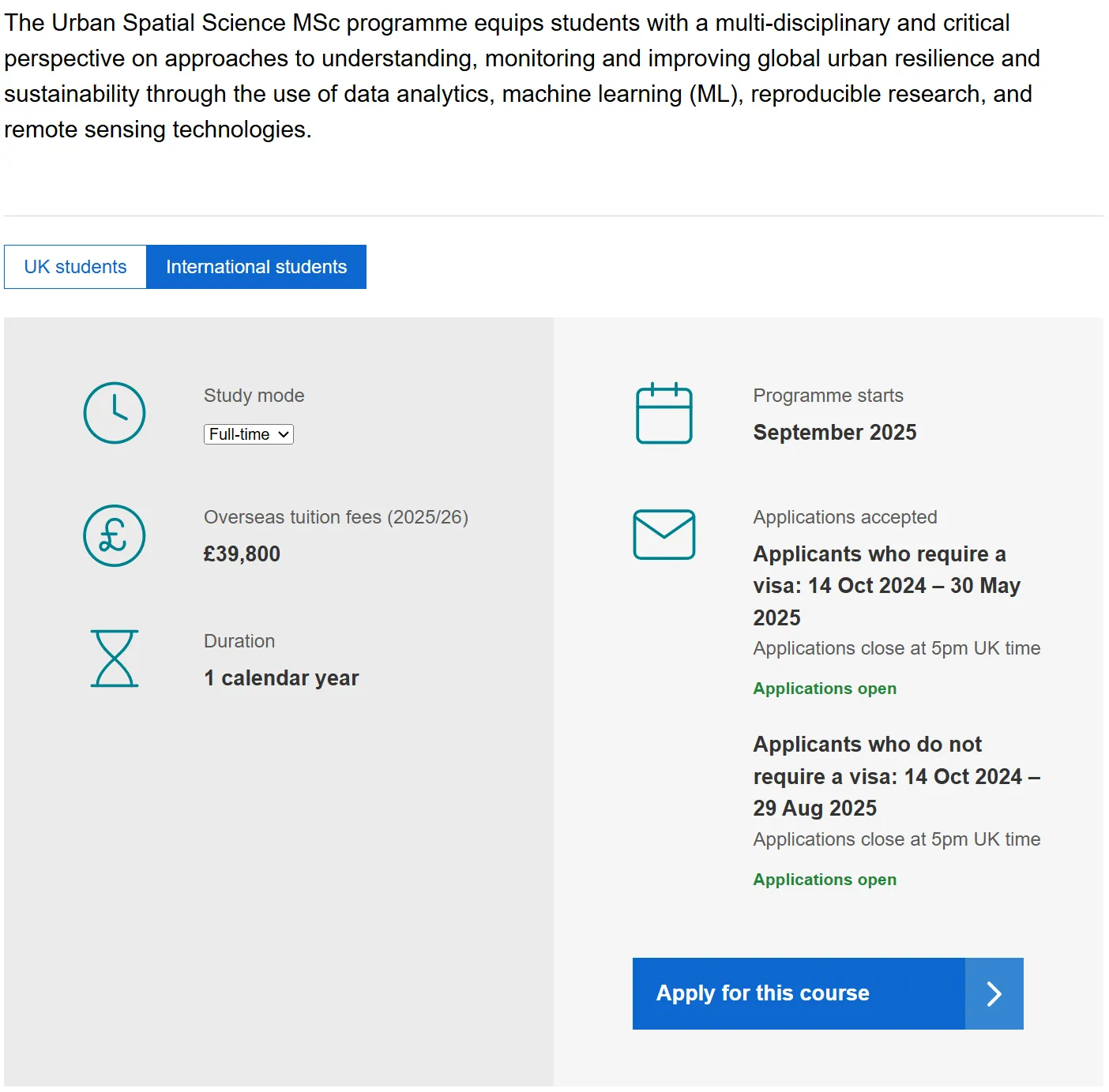Click the calendar icon for Programme starts

(x=664, y=414)
